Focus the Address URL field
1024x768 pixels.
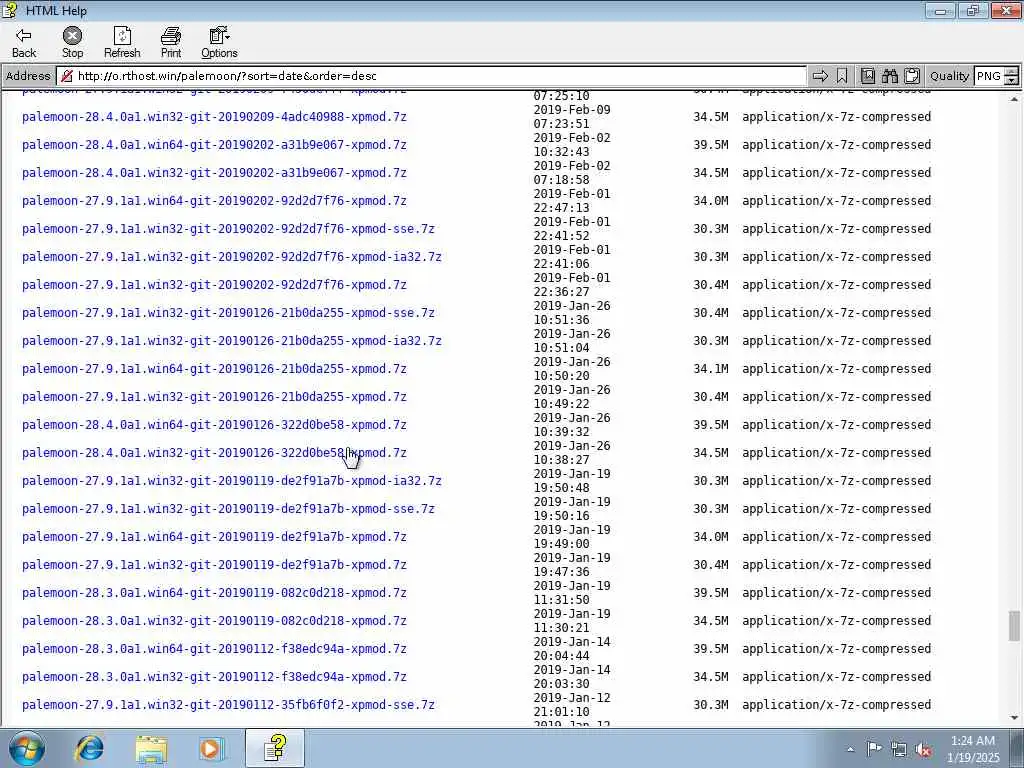[431, 76]
